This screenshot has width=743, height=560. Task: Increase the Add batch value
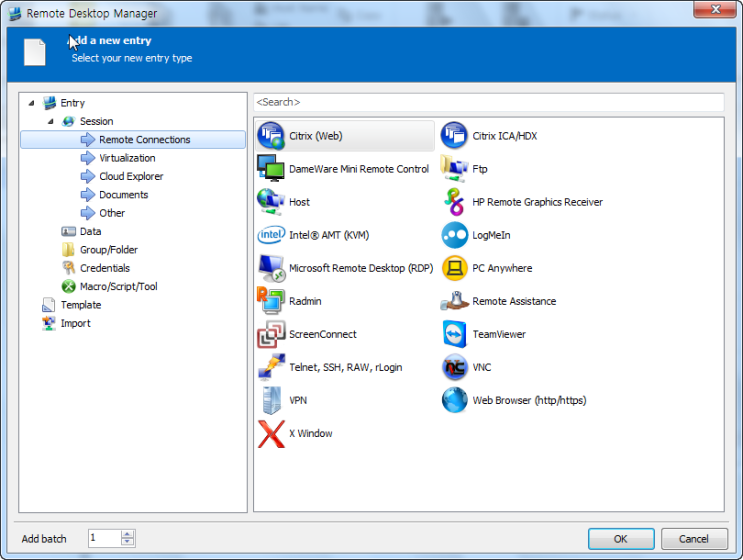127,534
